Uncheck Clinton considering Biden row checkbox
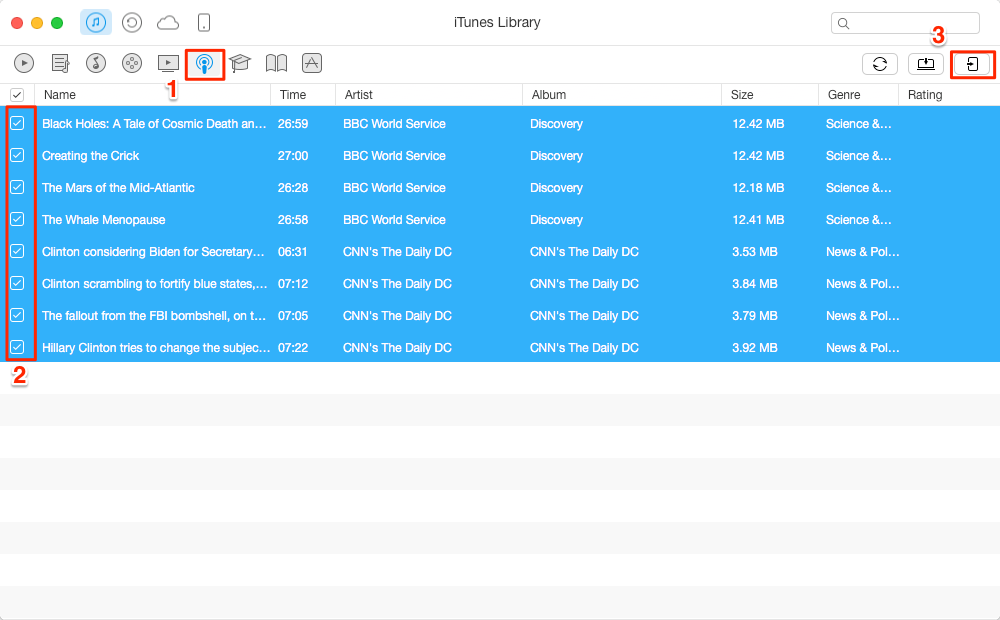Viewport: 1000px width, 620px height. tap(17, 251)
